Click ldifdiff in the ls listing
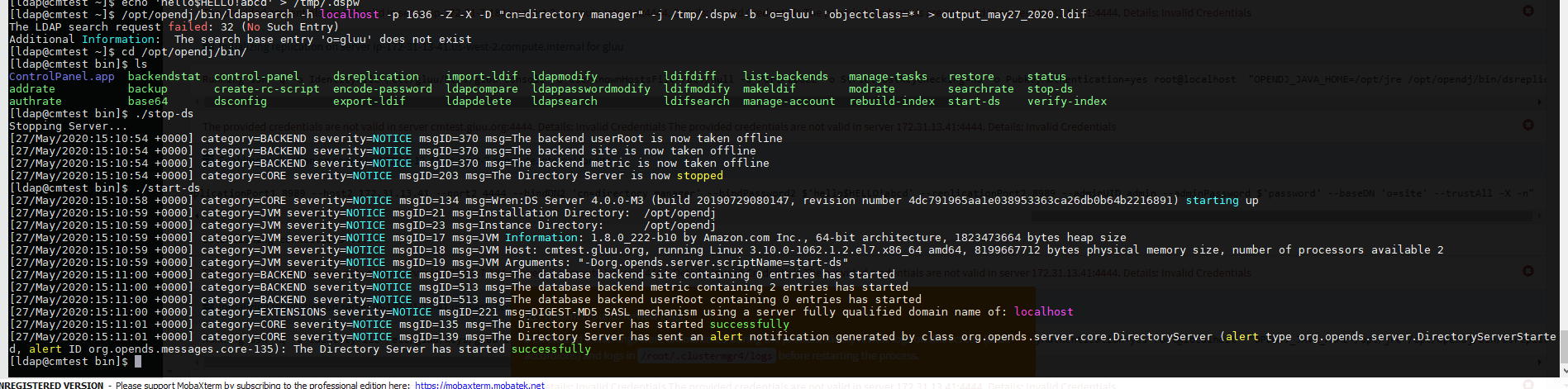This screenshot has width=1568, height=389. pyautogui.click(x=690, y=76)
